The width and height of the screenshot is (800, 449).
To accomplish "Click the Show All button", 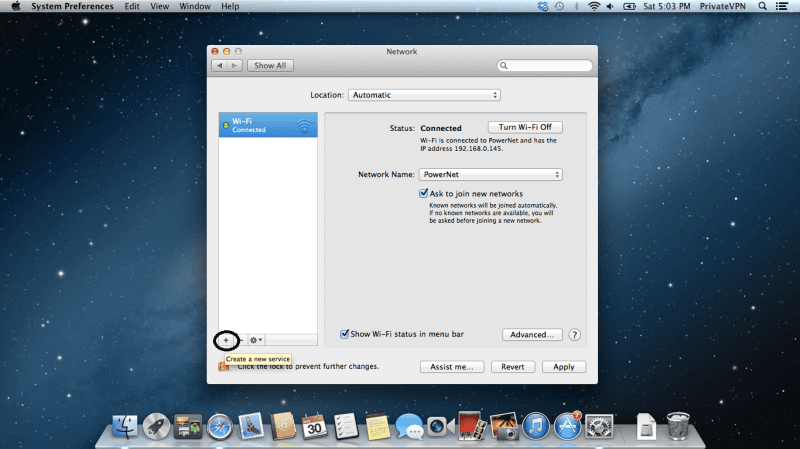I will click(x=270, y=65).
